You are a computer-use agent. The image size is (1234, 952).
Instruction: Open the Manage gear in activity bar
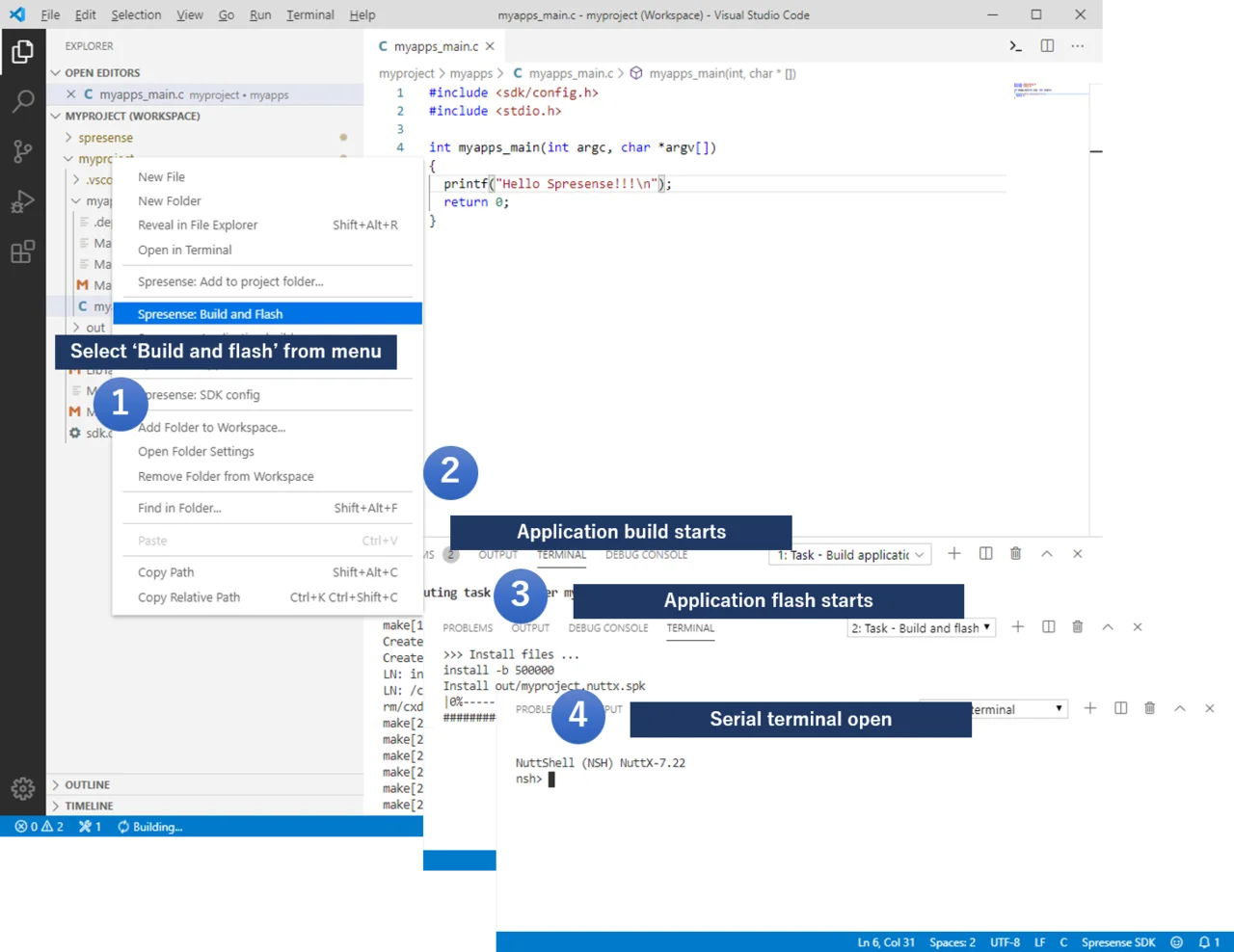[x=22, y=788]
